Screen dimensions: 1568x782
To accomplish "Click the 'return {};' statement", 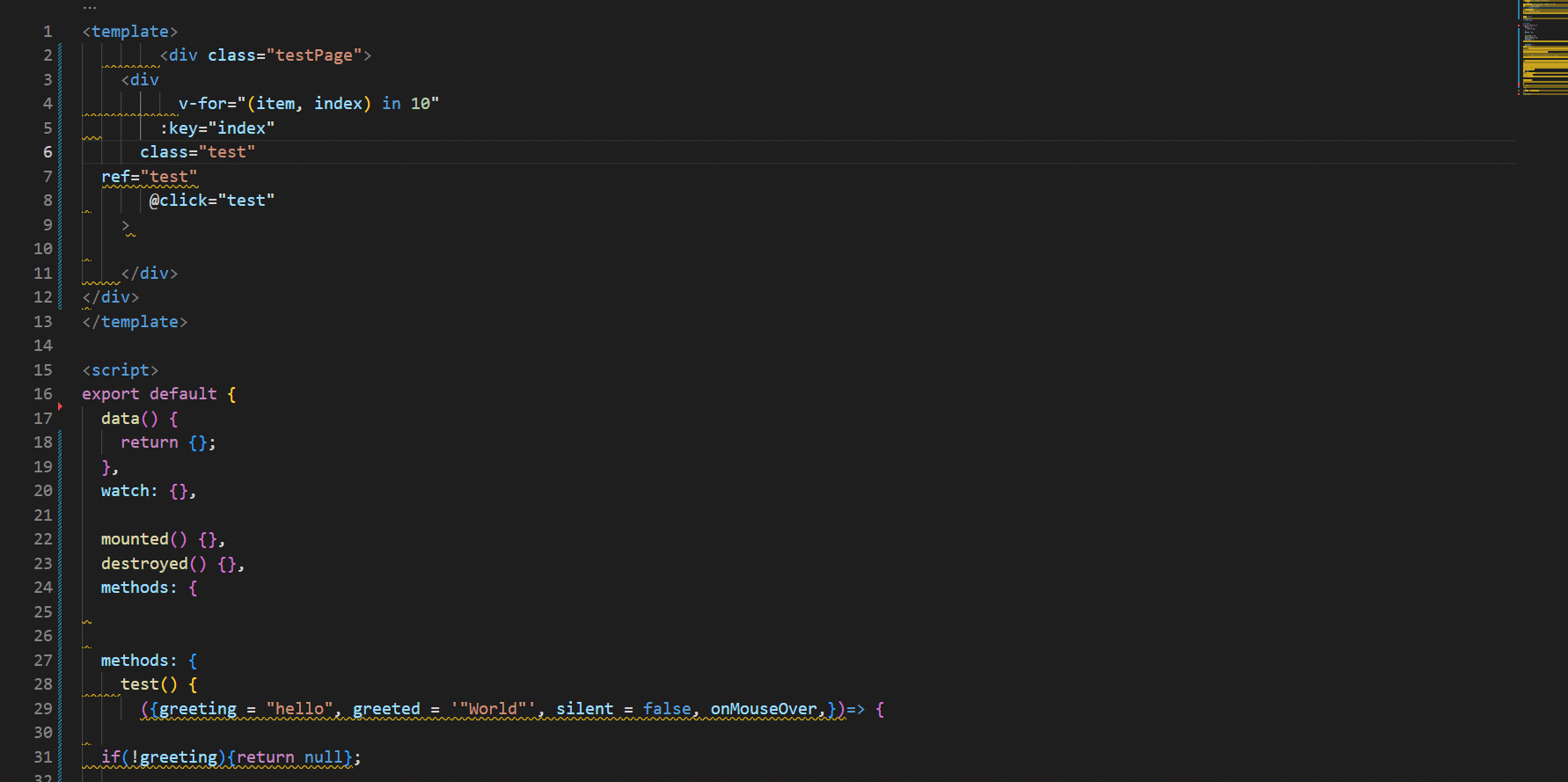I will coord(169,442).
